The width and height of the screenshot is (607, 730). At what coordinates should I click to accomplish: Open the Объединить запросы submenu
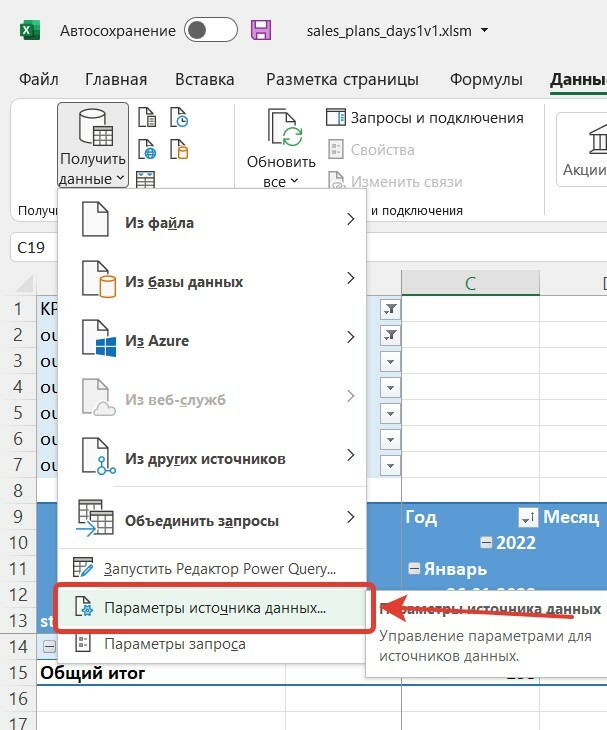(x=212, y=518)
